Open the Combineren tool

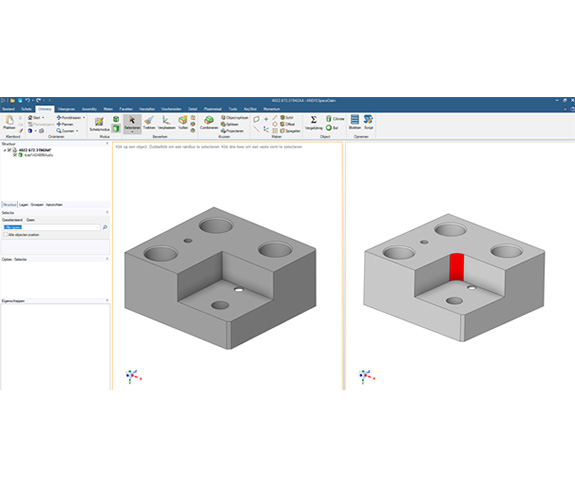[x=209, y=123]
